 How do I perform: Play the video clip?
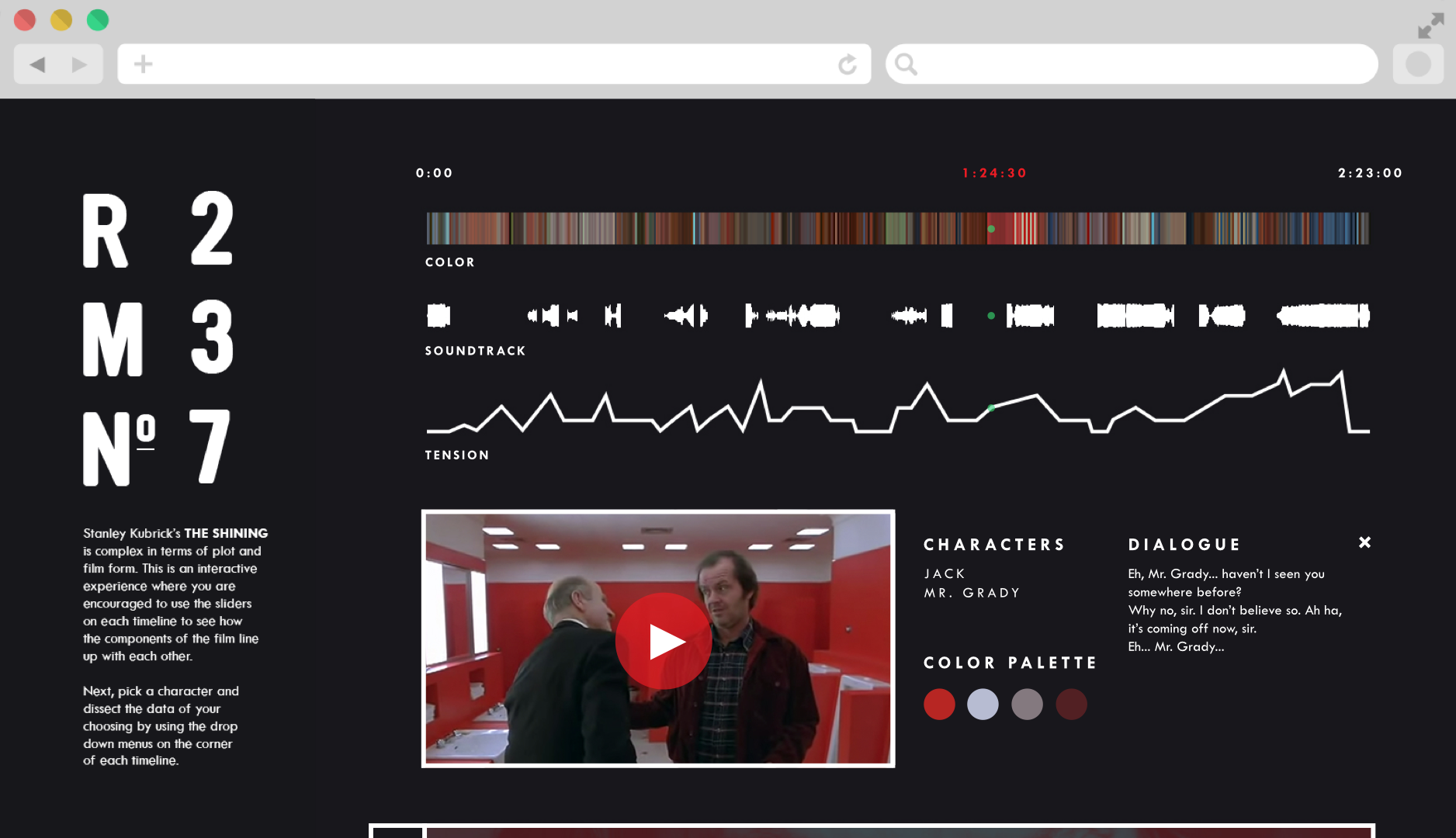pos(664,641)
